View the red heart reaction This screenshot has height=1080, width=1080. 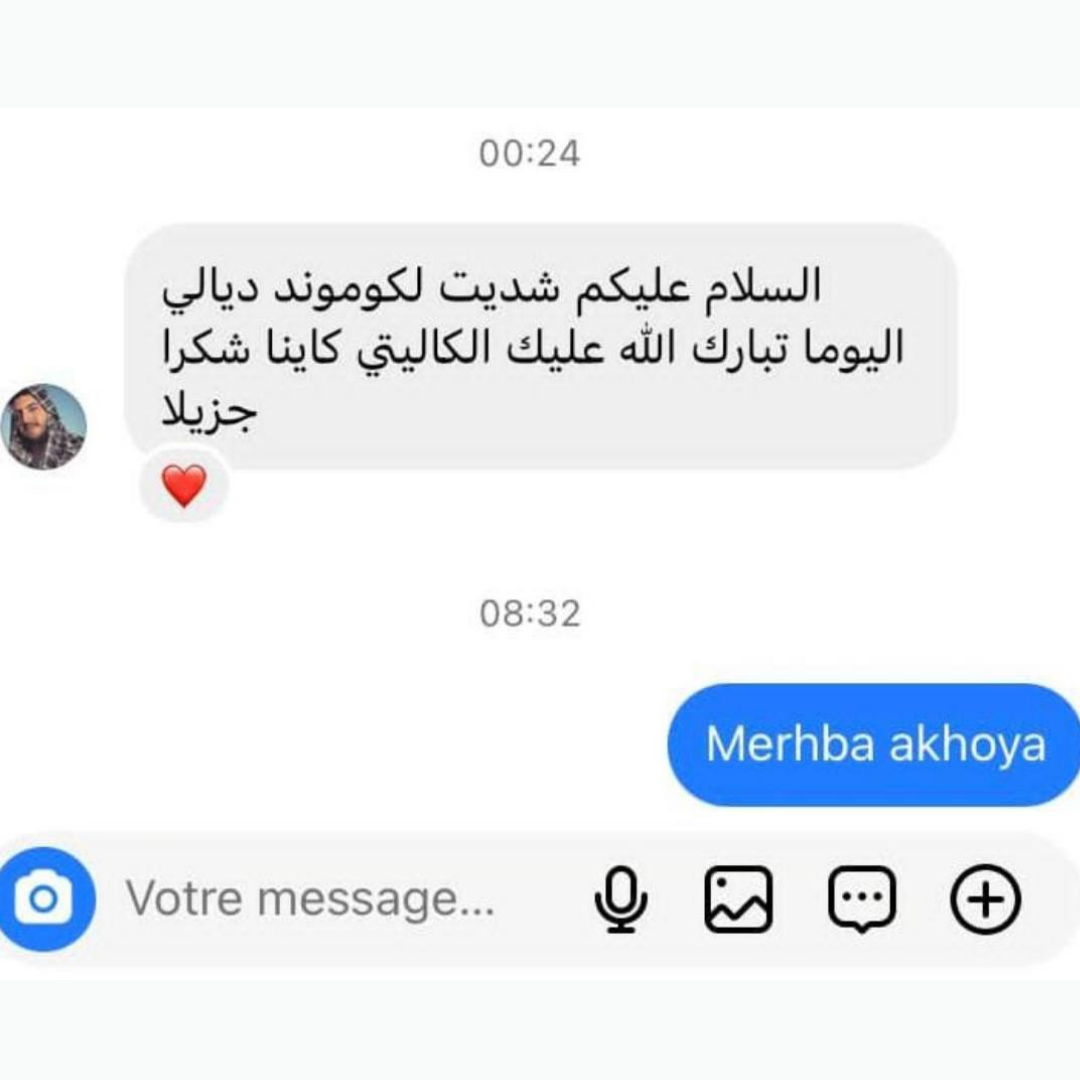184,485
